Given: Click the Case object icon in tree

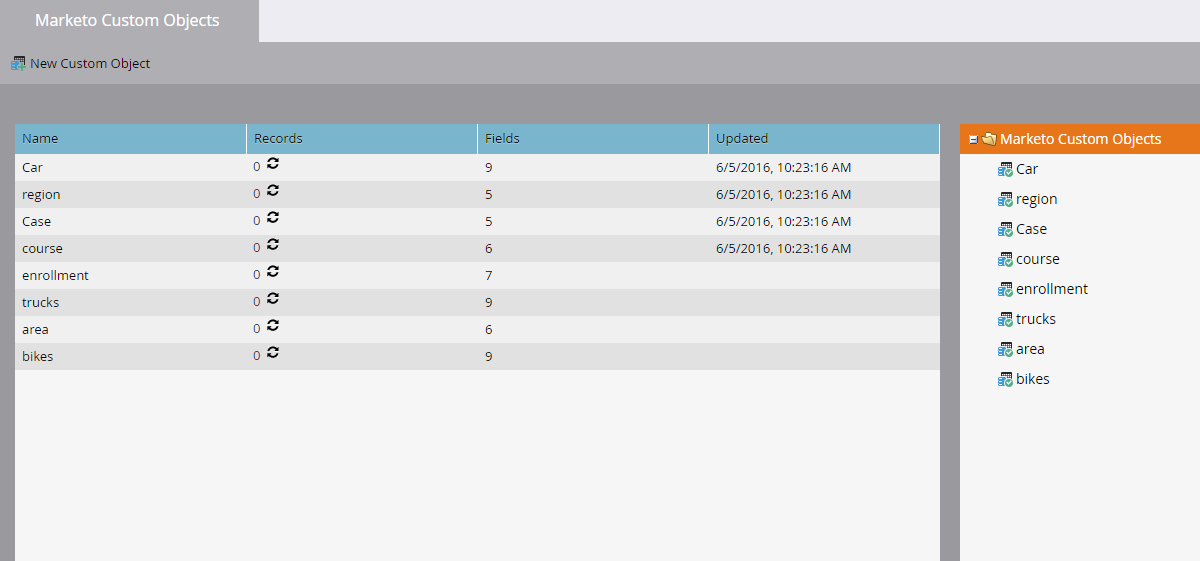Looking at the screenshot, I should 1006,229.
